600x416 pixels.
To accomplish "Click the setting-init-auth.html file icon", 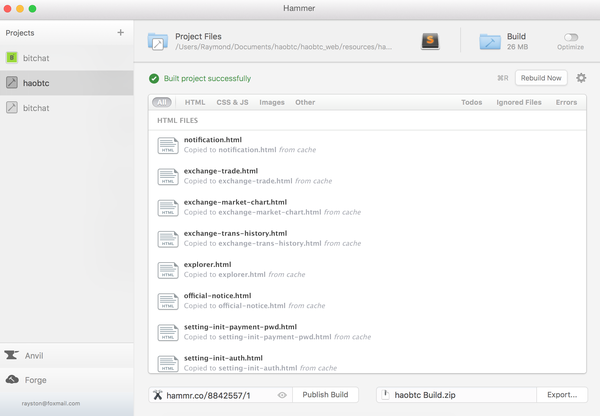I will point(168,364).
